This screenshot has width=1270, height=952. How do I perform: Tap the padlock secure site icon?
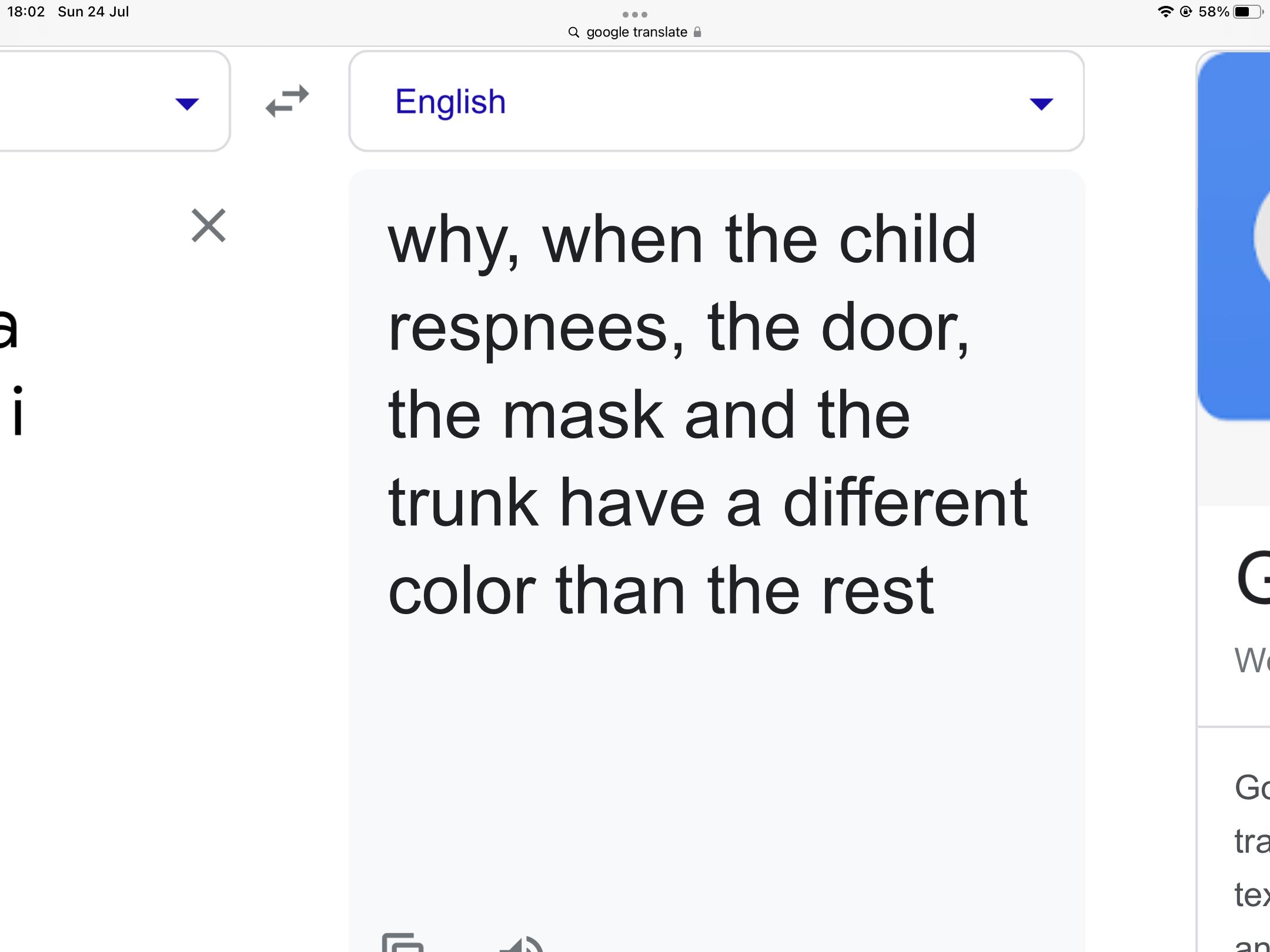point(697,32)
